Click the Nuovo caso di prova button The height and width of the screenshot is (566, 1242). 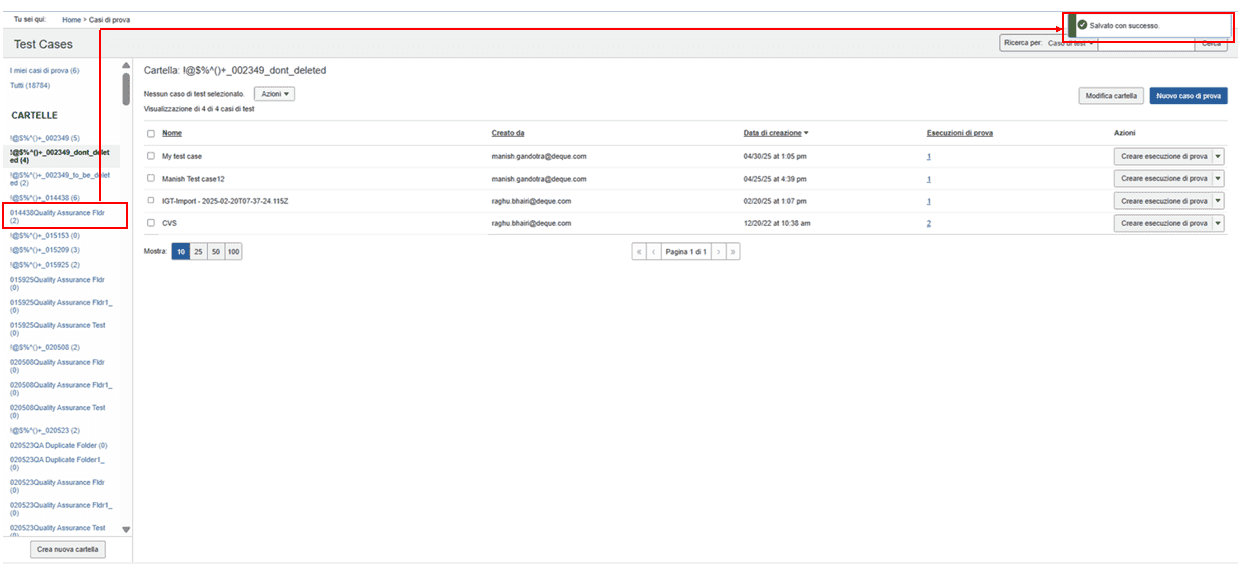click(x=1188, y=96)
